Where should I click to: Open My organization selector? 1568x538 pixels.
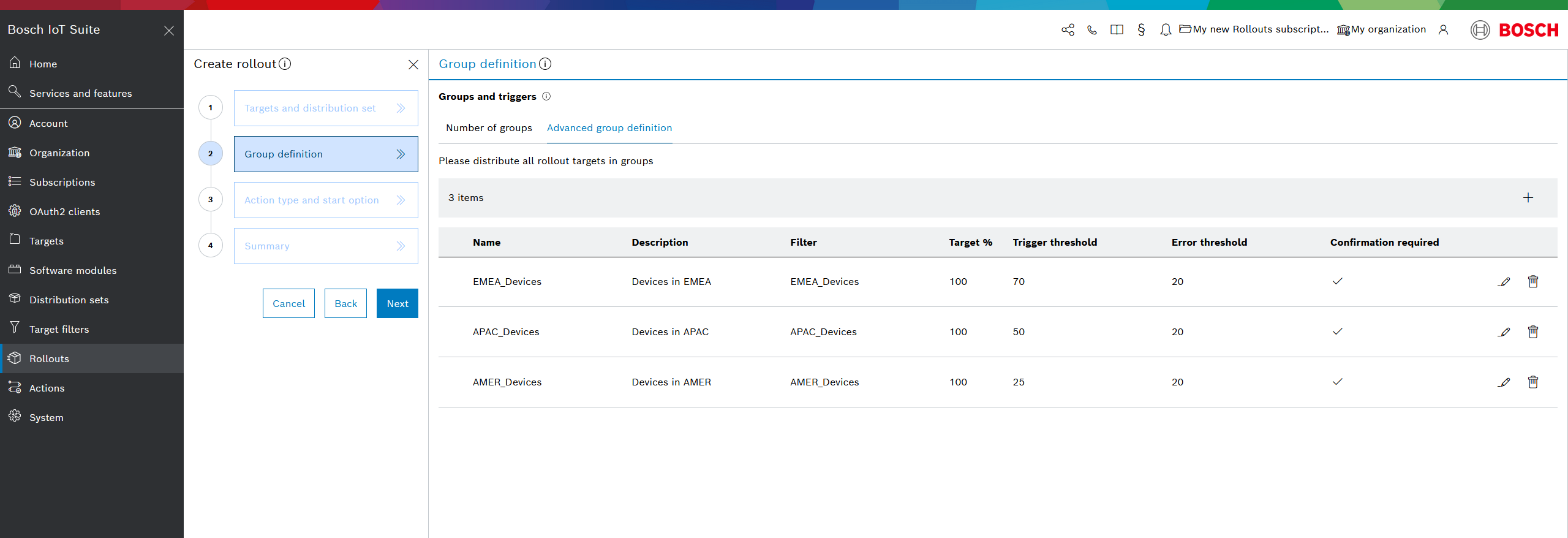1381,29
